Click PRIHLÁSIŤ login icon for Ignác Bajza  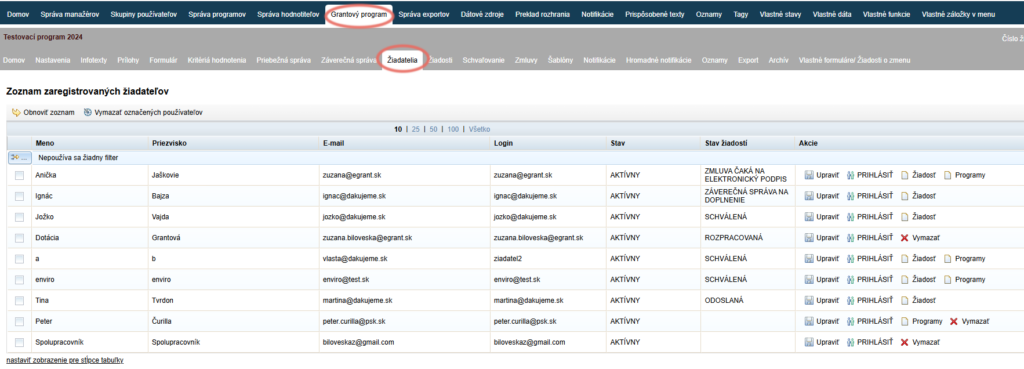pyautogui.click(x=851, y=196)
